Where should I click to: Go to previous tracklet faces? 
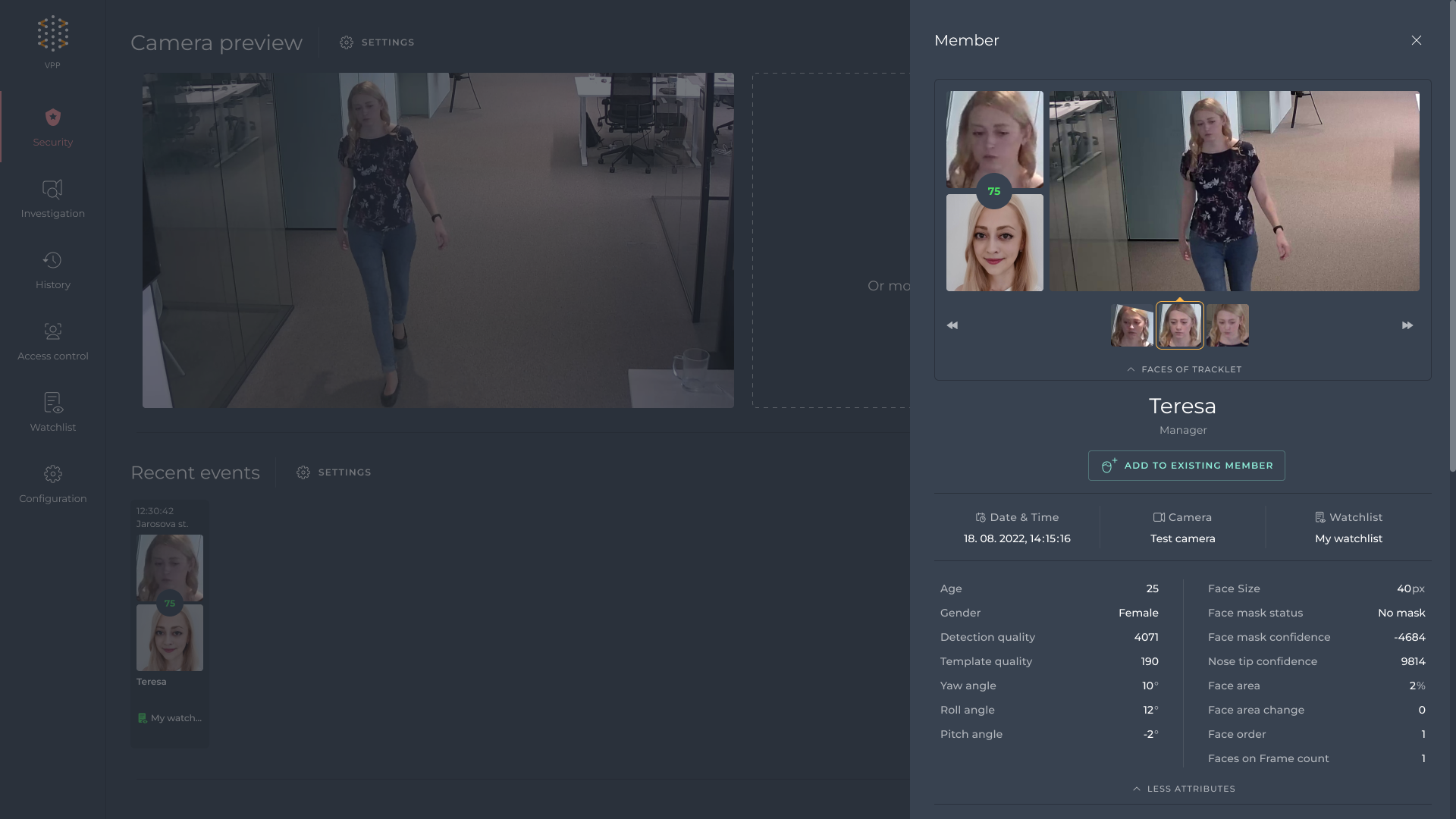coord(952,325)
